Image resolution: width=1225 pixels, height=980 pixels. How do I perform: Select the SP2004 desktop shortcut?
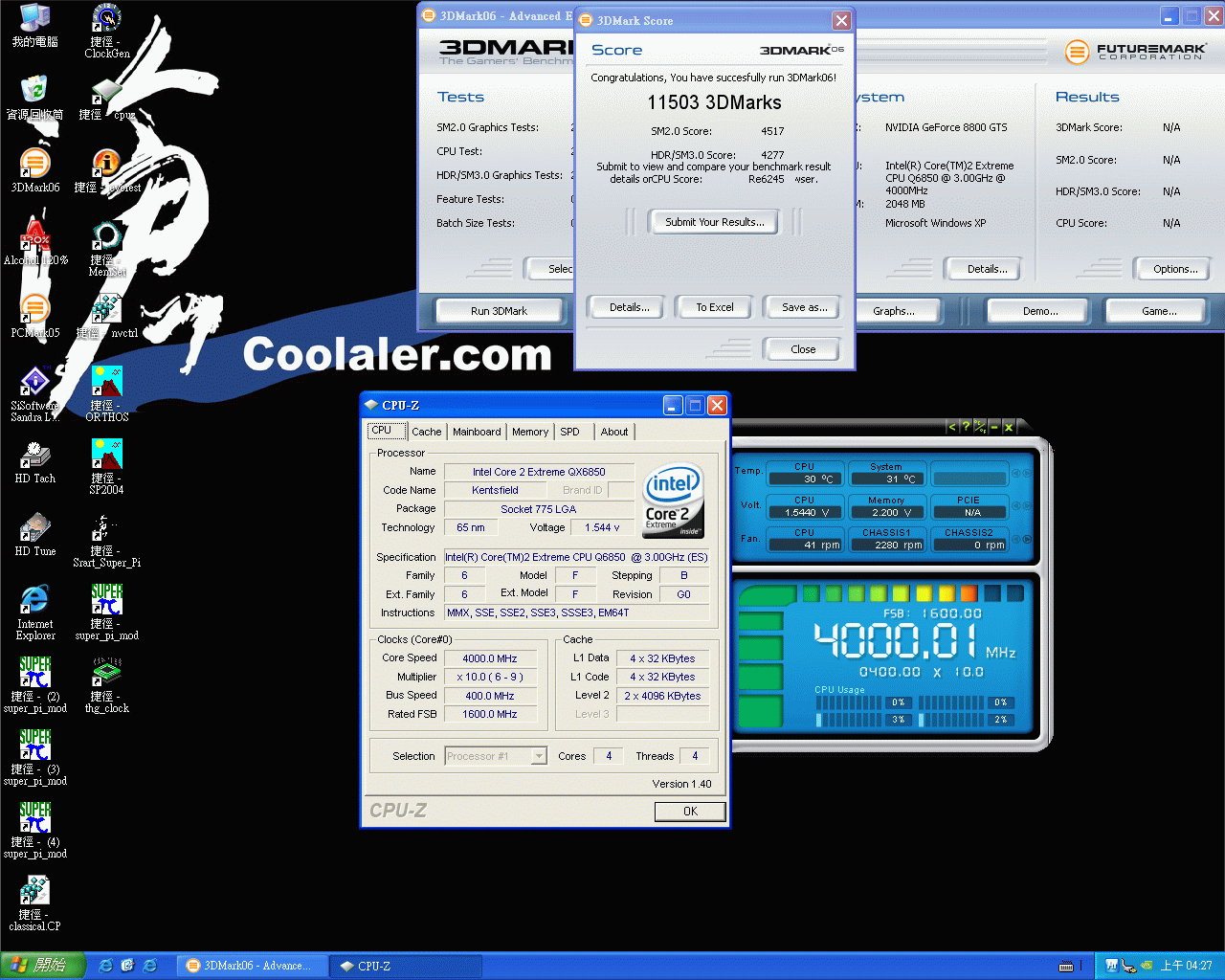tap(107, 466)
